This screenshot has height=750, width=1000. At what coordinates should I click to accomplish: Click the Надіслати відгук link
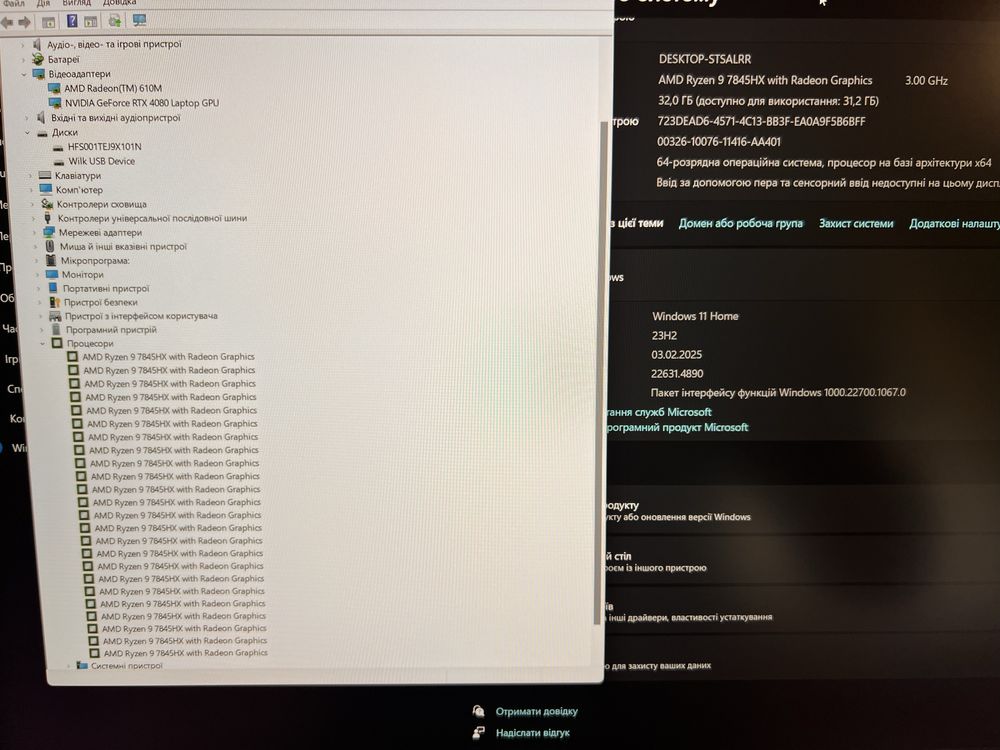(533, 733)
